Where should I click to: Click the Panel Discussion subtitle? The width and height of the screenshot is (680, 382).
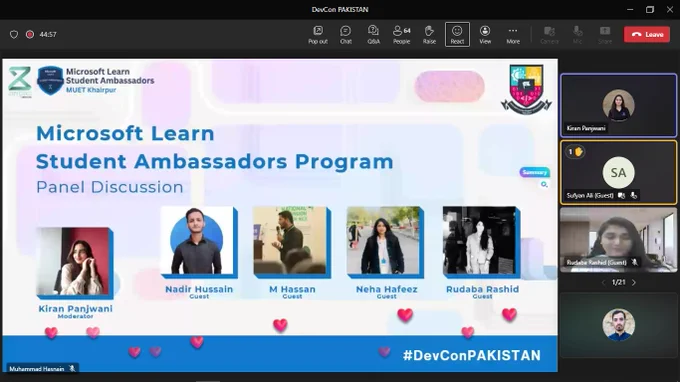click(110, 187)
